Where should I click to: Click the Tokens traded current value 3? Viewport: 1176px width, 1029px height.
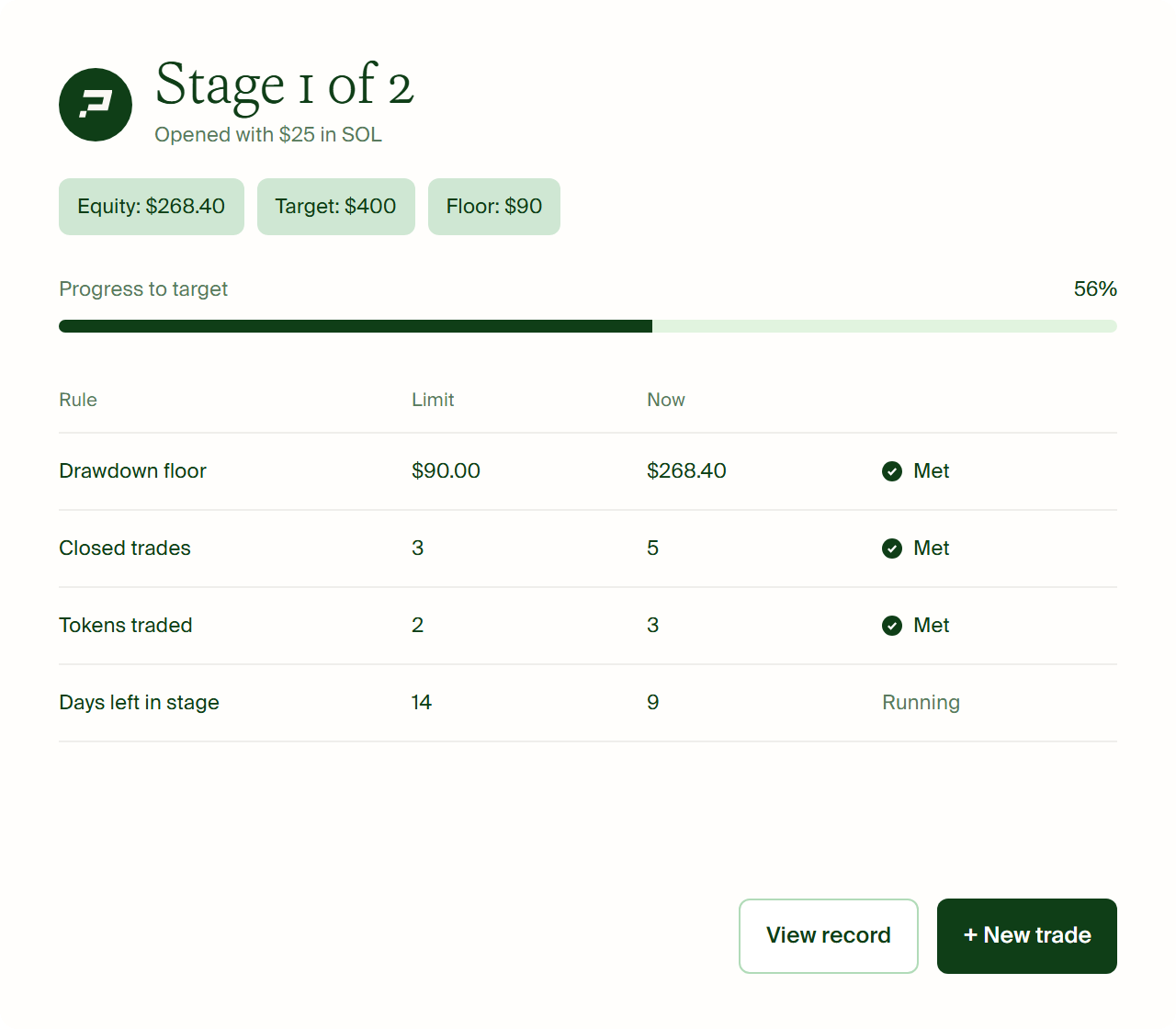pyautogui.click(x=653, y=626)
